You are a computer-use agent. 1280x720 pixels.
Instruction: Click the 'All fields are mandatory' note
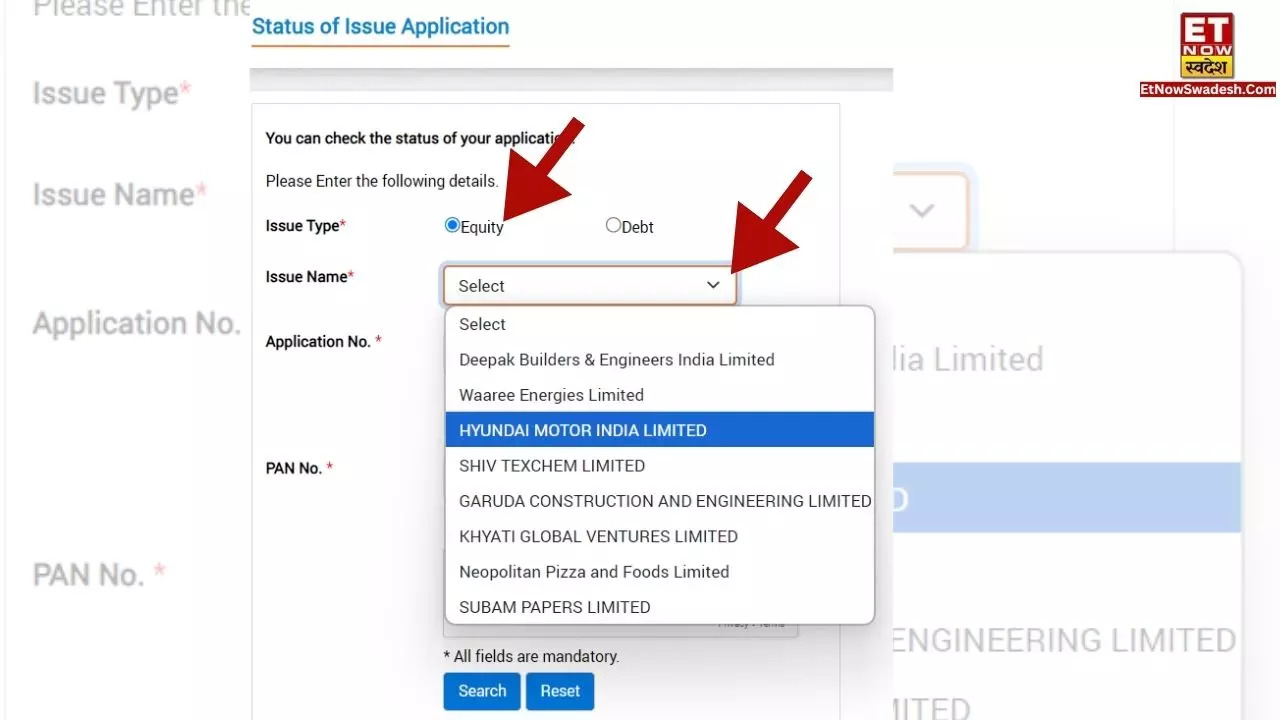point(531,657)
